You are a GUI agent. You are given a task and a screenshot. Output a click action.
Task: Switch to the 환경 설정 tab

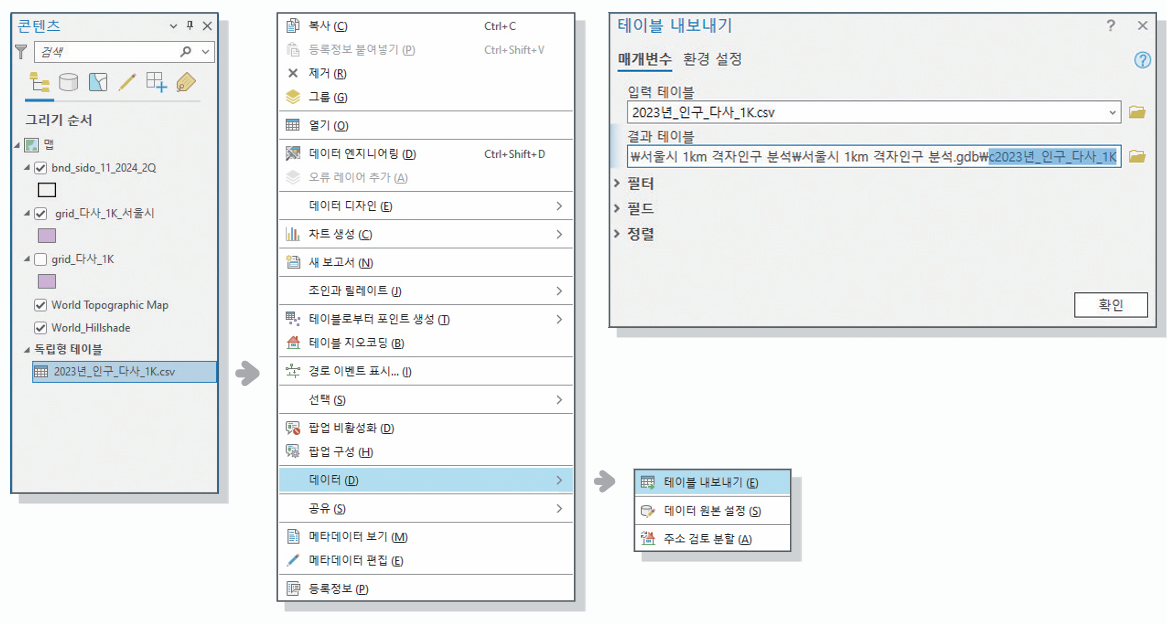[x=712, y=59]
